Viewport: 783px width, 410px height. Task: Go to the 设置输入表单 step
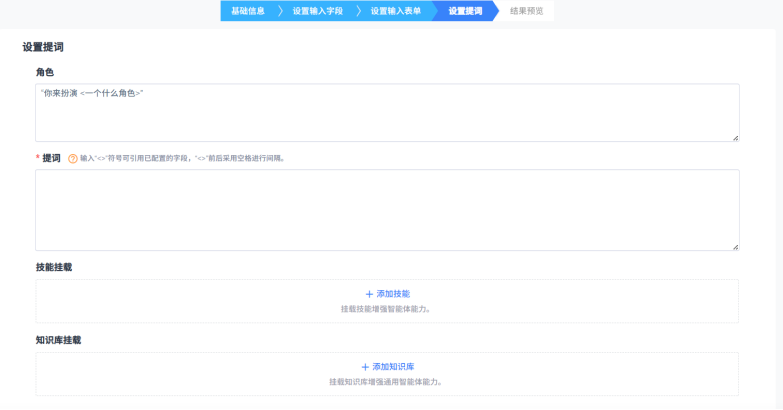pos(395,11)
